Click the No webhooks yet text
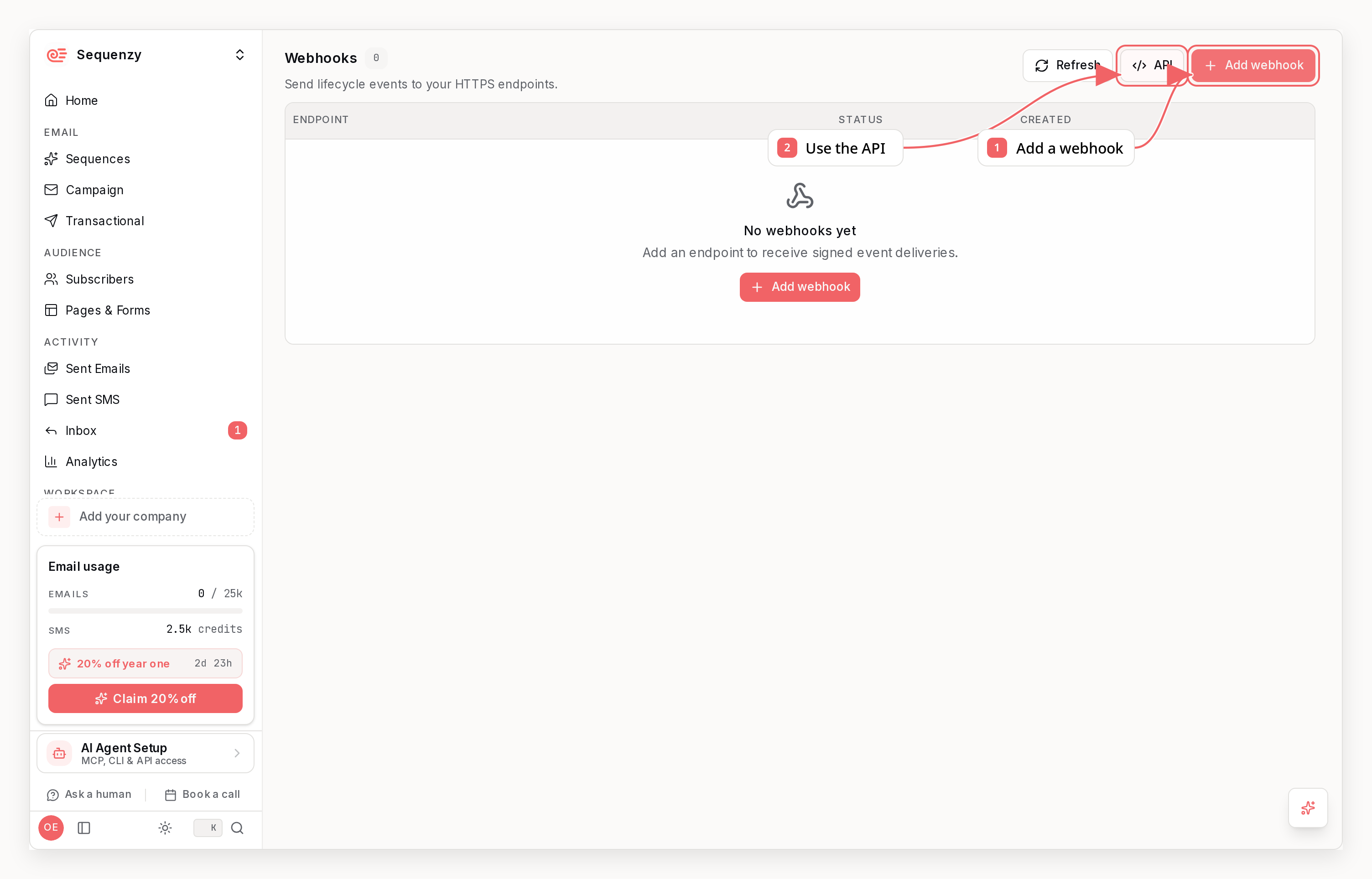This screenshot has height=879, width=1372. pyautogui.click(x=800, y=231)
